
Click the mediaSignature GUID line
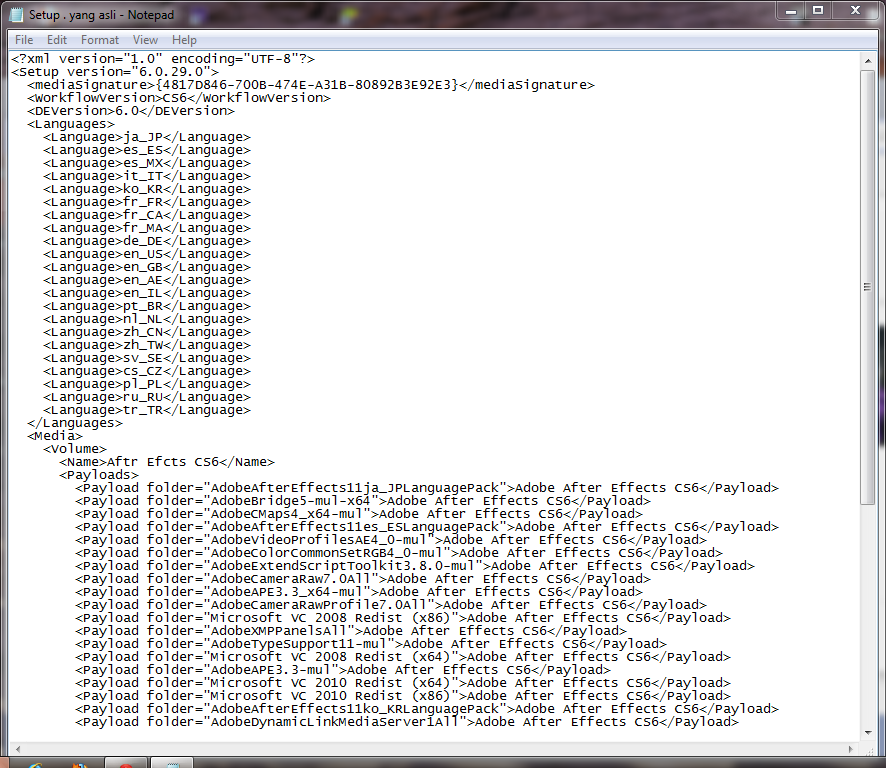click(x=311, y=85)
